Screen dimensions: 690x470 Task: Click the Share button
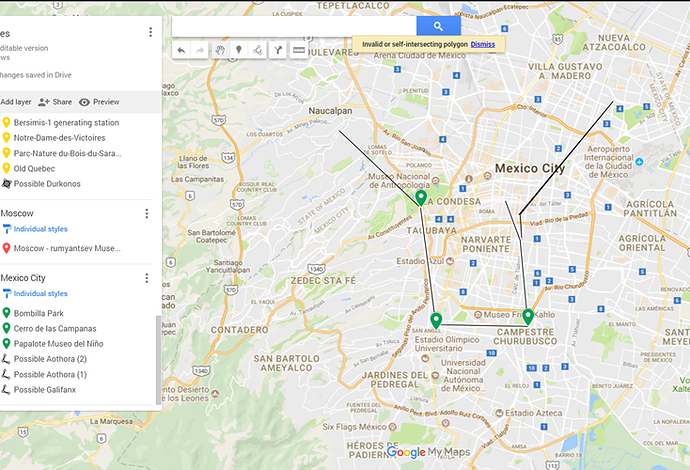coord(55,102)
